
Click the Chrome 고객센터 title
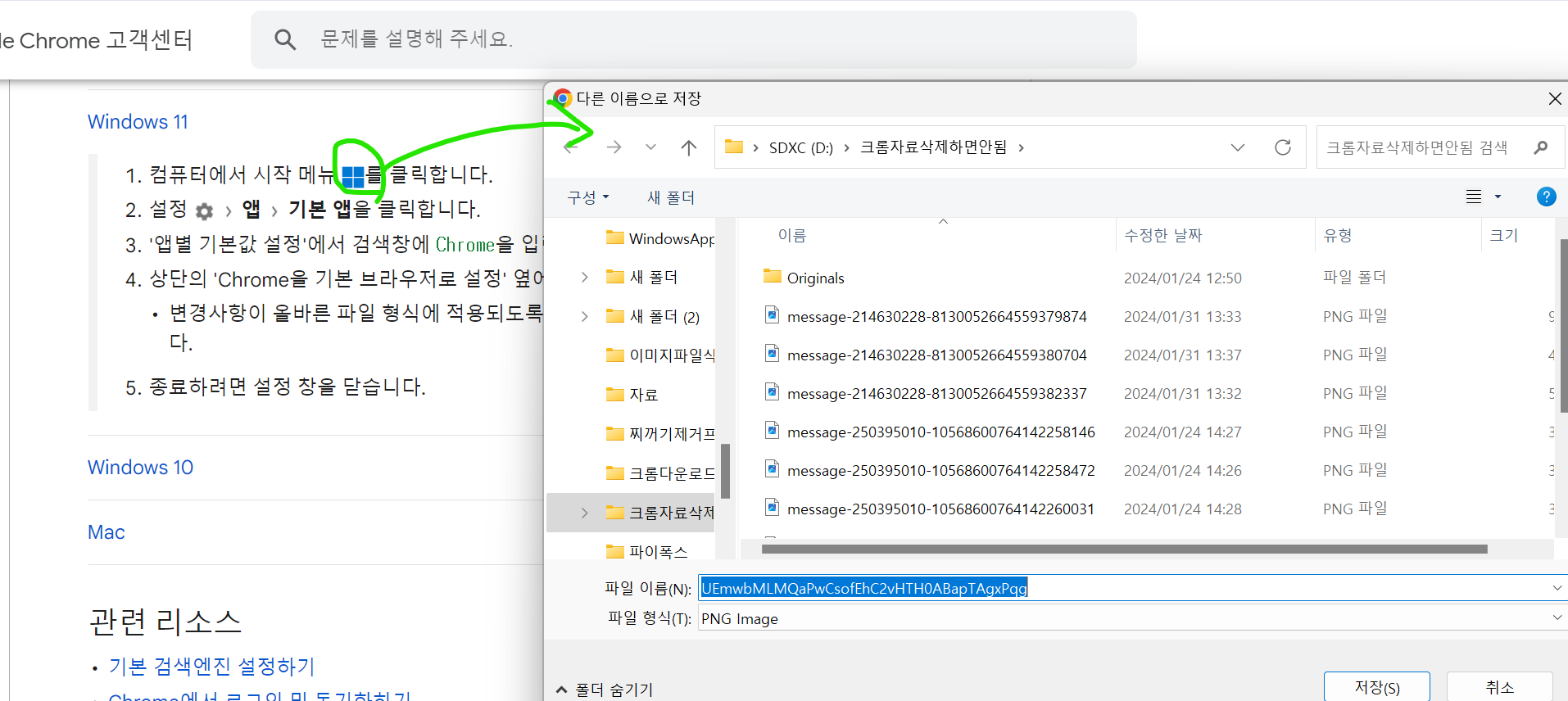pyautogui.click(x=97, y=40)
